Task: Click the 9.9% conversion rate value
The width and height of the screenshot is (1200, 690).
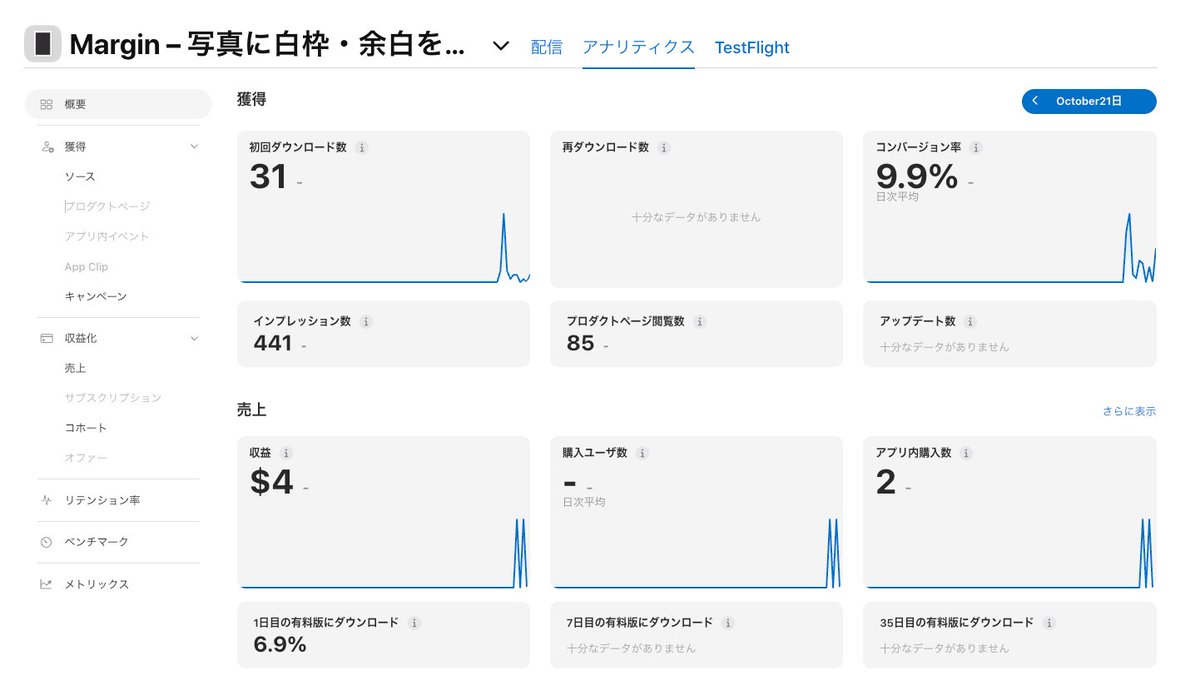Action: coord(917,177)
